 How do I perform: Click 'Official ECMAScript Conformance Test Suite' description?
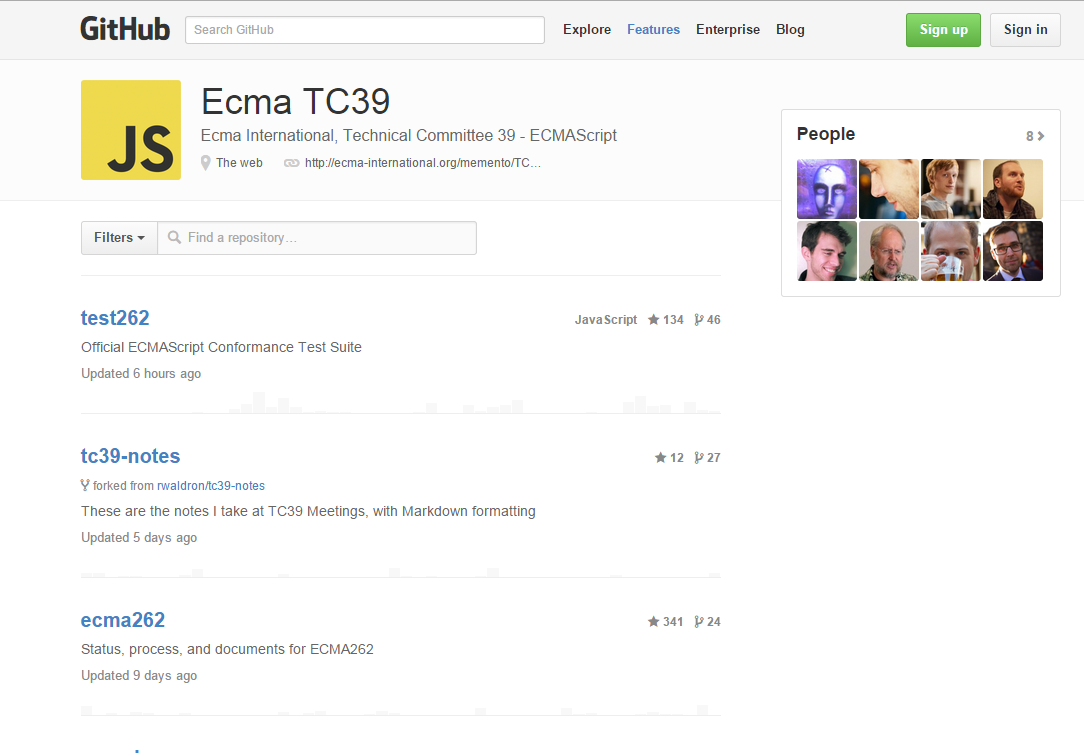[221, 347]
